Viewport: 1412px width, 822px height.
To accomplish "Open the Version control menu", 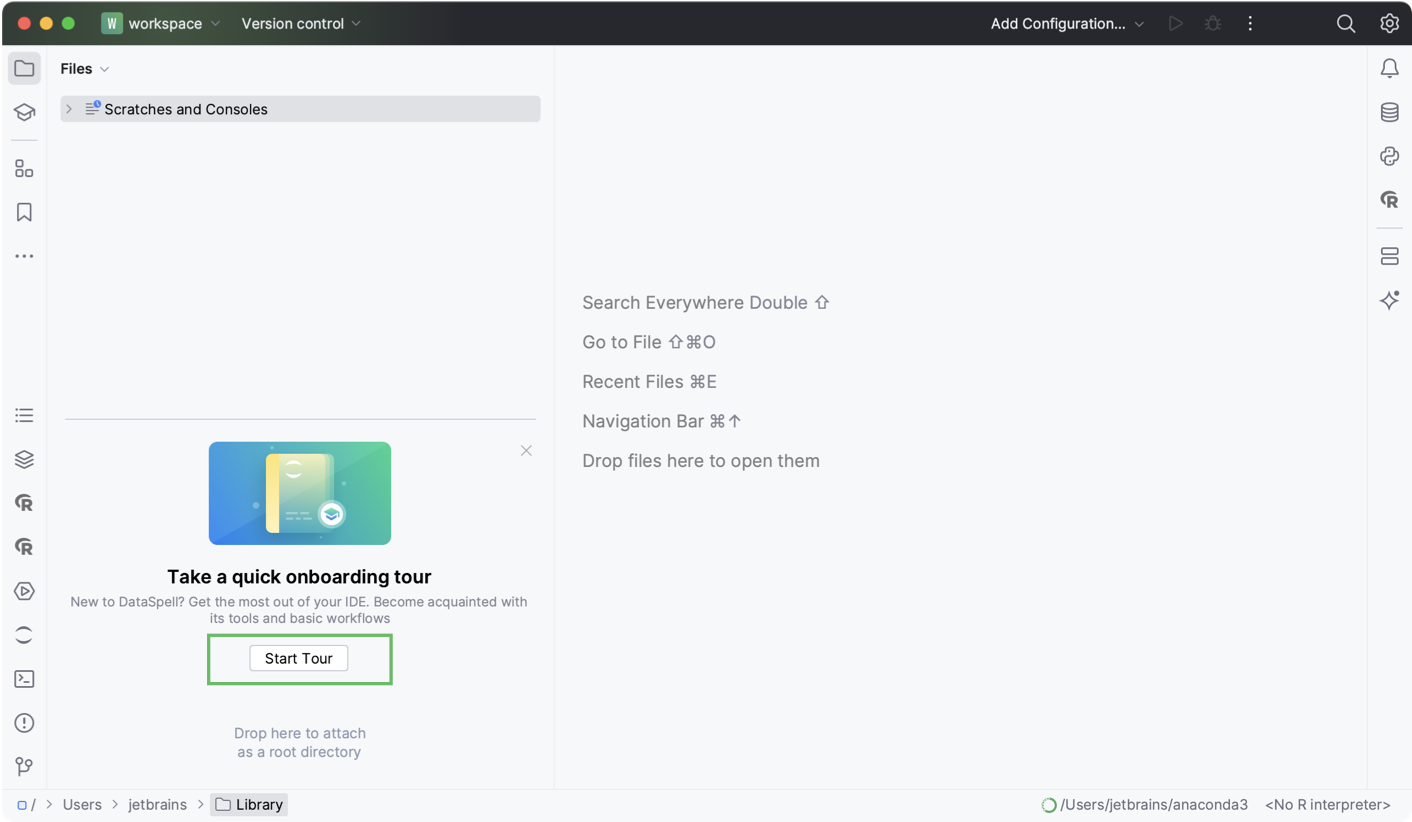I will tap(301, 23).
